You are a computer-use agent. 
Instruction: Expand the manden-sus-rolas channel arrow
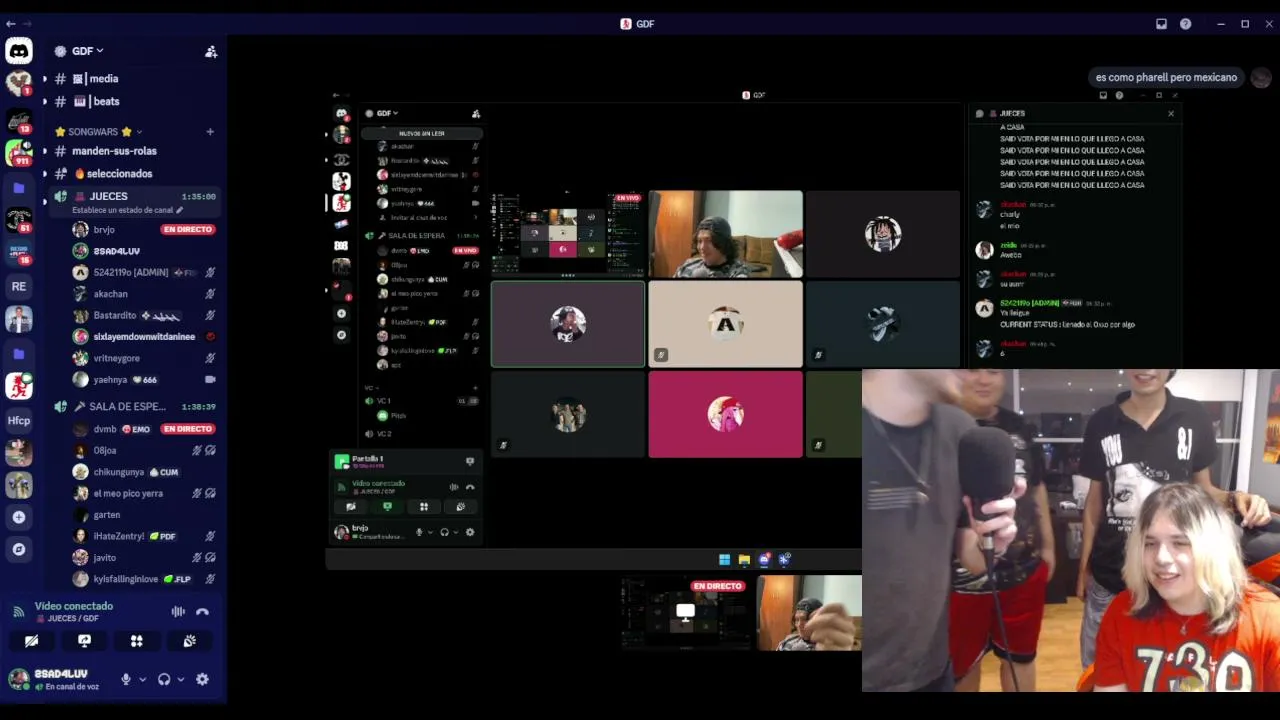point(44,151)
